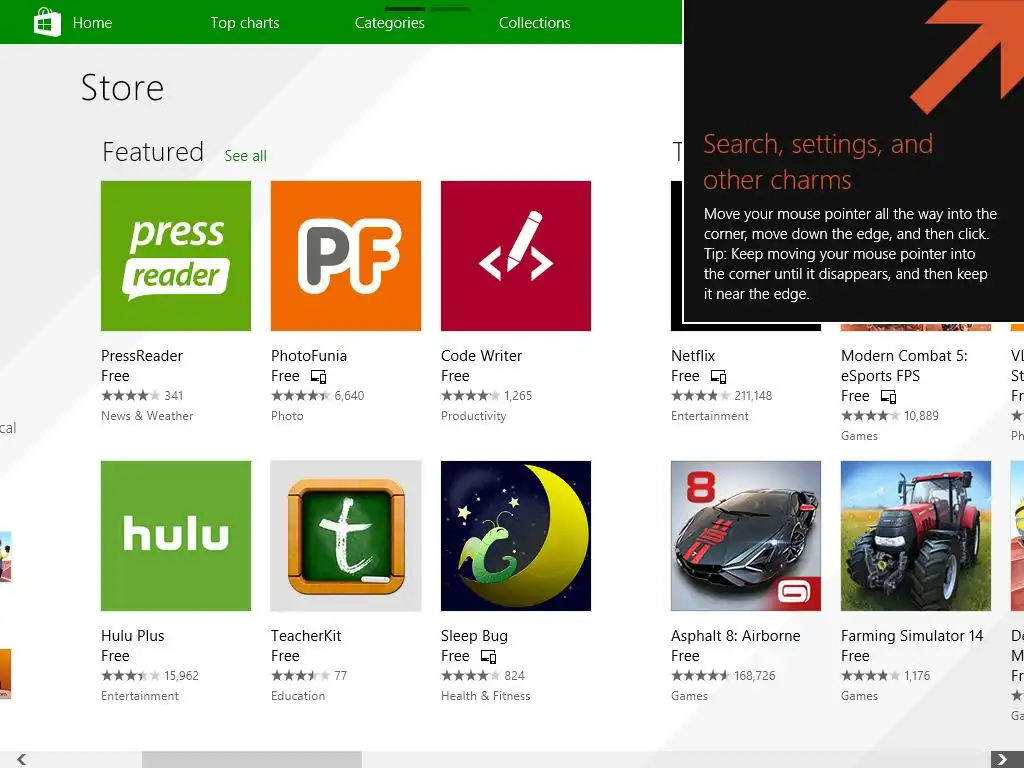1024x768 pixels.
Task: Click the Windows Store bag logo
Action: 47,22
